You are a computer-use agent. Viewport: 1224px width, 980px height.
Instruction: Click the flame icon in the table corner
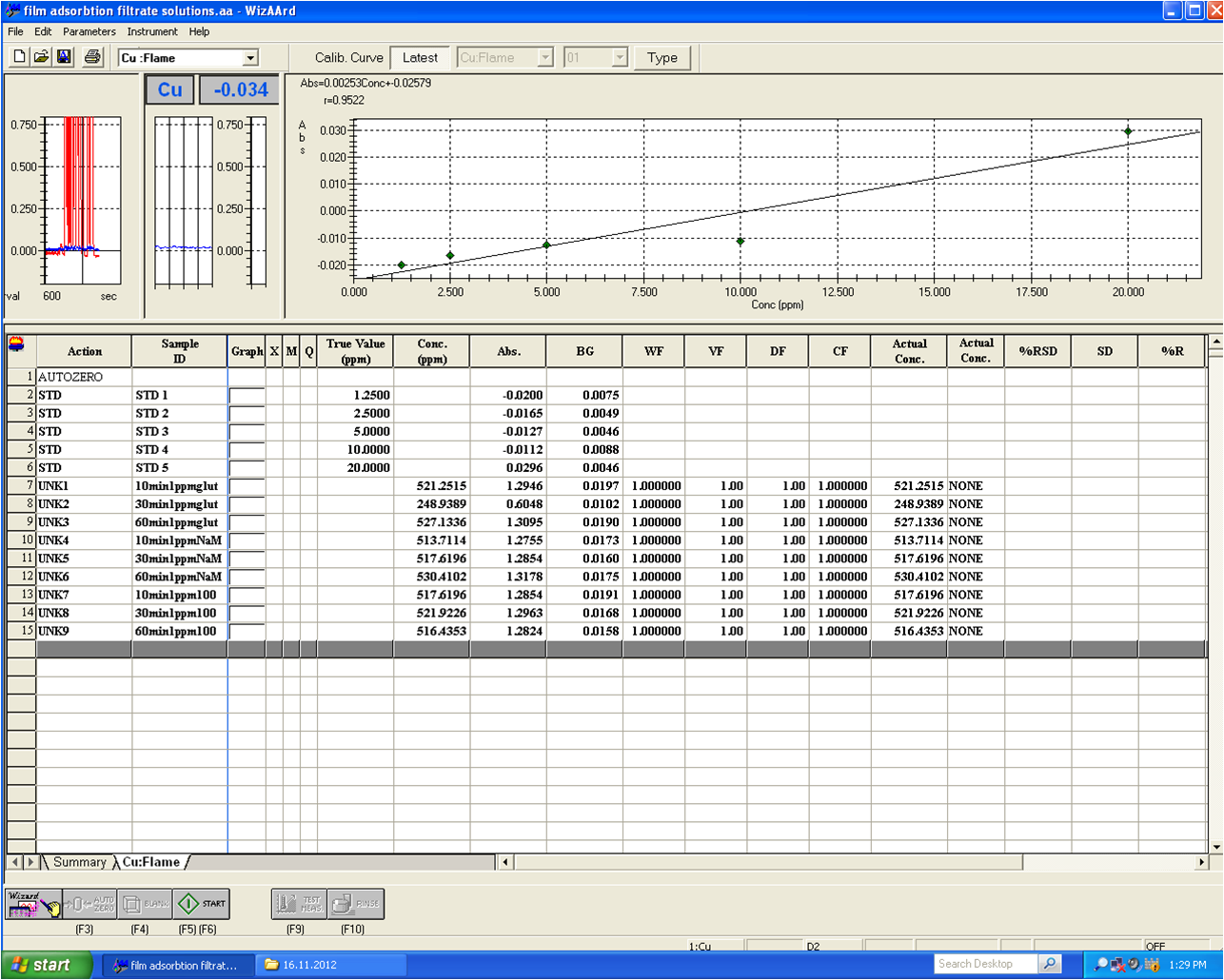coord(16,344)
